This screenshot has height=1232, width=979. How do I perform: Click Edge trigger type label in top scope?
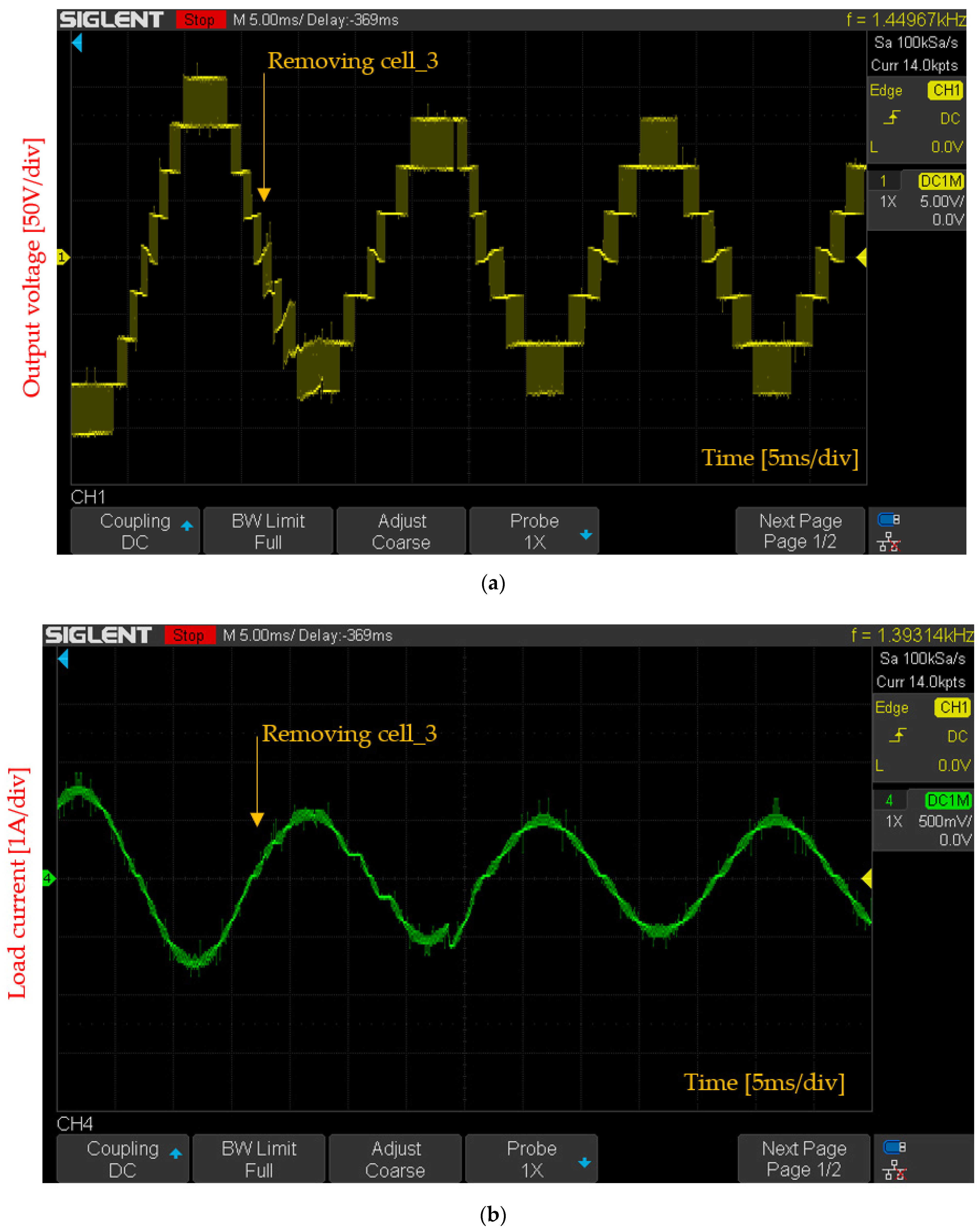point(886,91)
